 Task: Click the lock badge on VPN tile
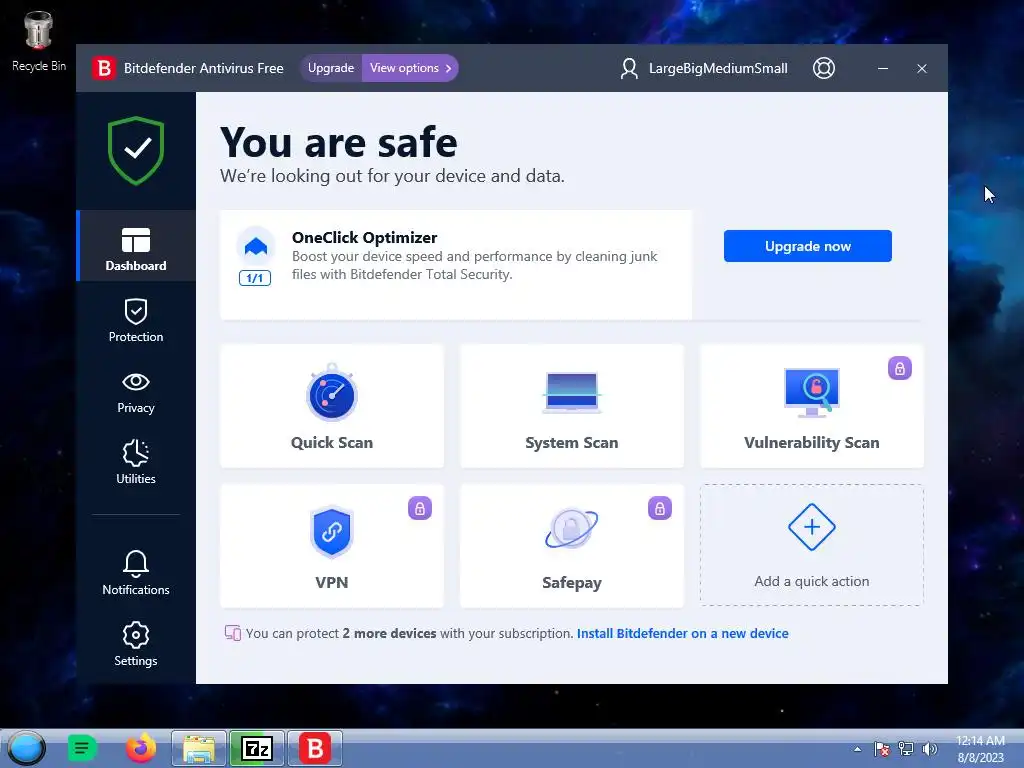[420, 508]
